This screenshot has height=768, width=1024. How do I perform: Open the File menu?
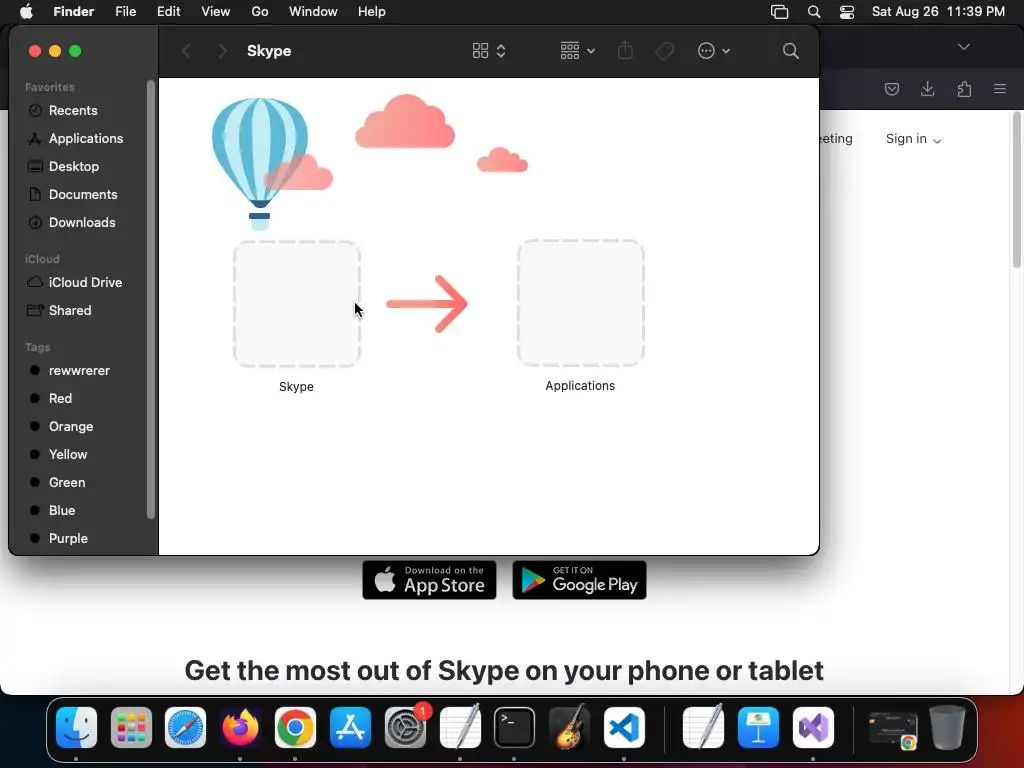tap(125, 12)
